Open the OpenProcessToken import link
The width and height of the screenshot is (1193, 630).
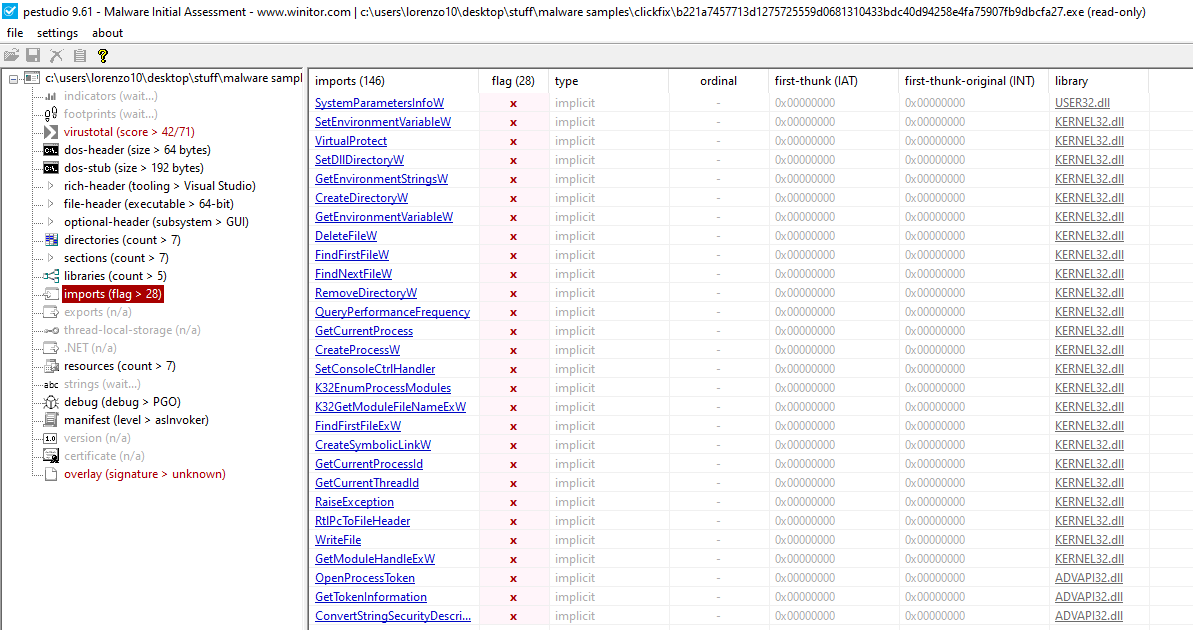(365, 578)
